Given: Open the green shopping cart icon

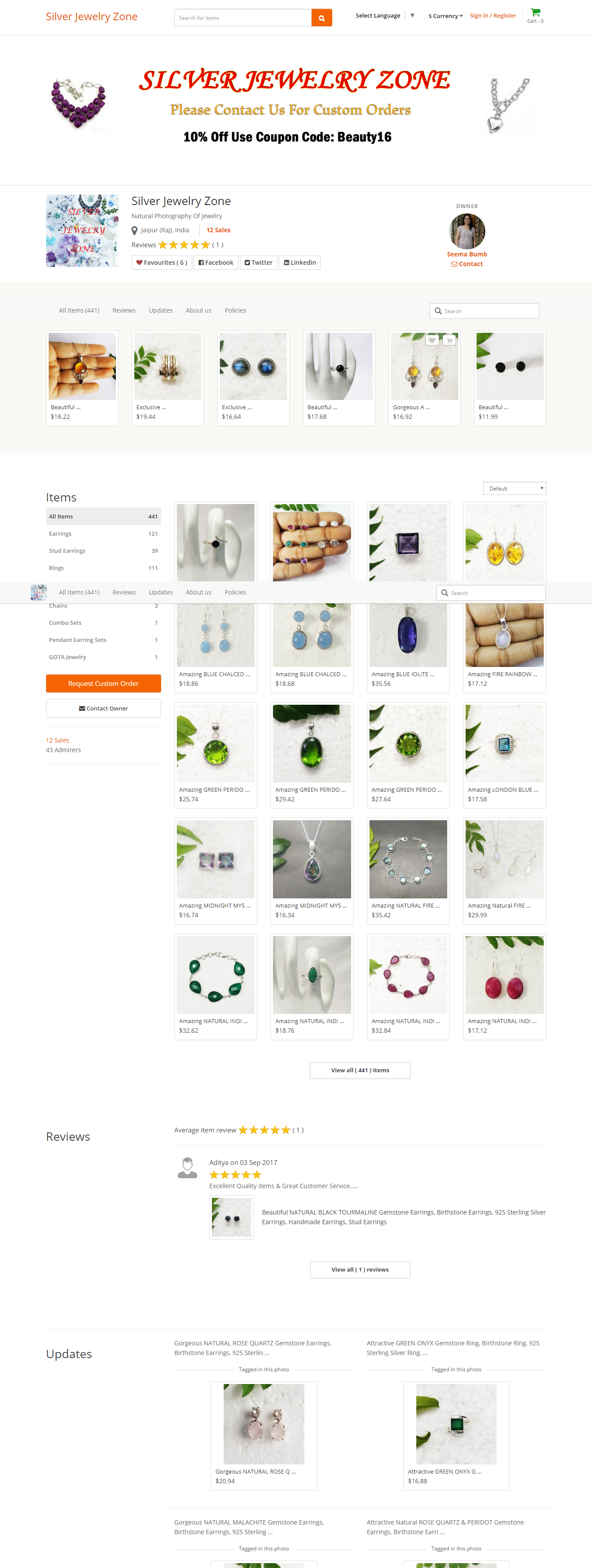Looking at the screenshot, I should point(535,12).
